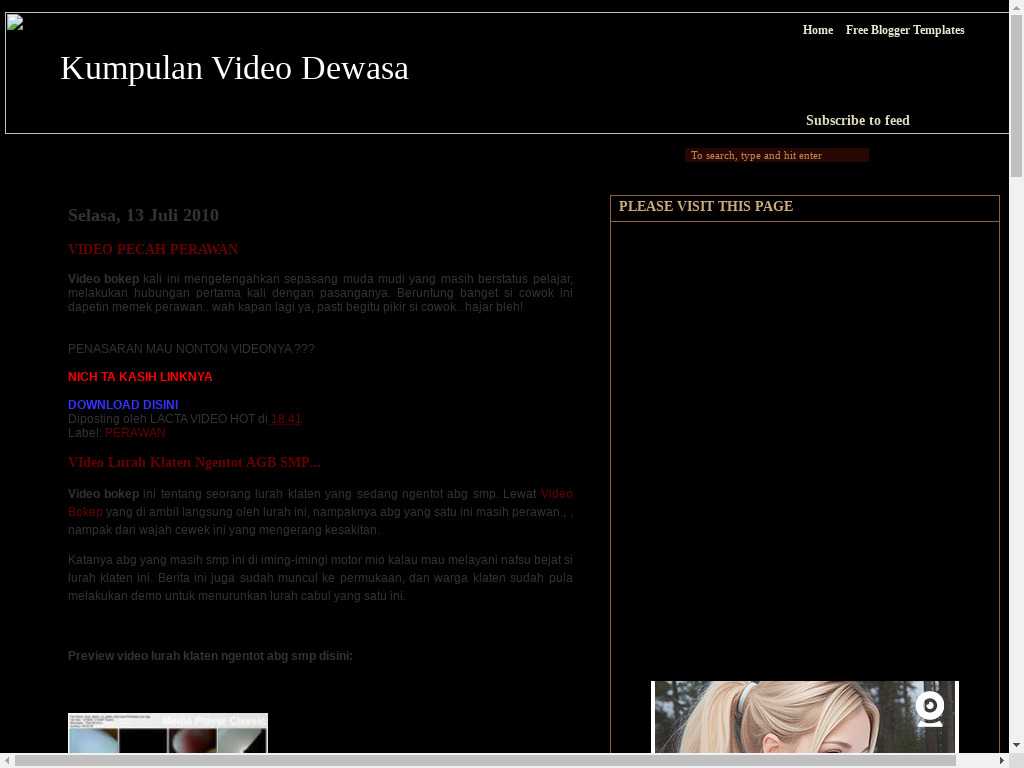Click the vertical scrollbar up arrow
Screen dimensions: 1024x768
point(1016,6)
